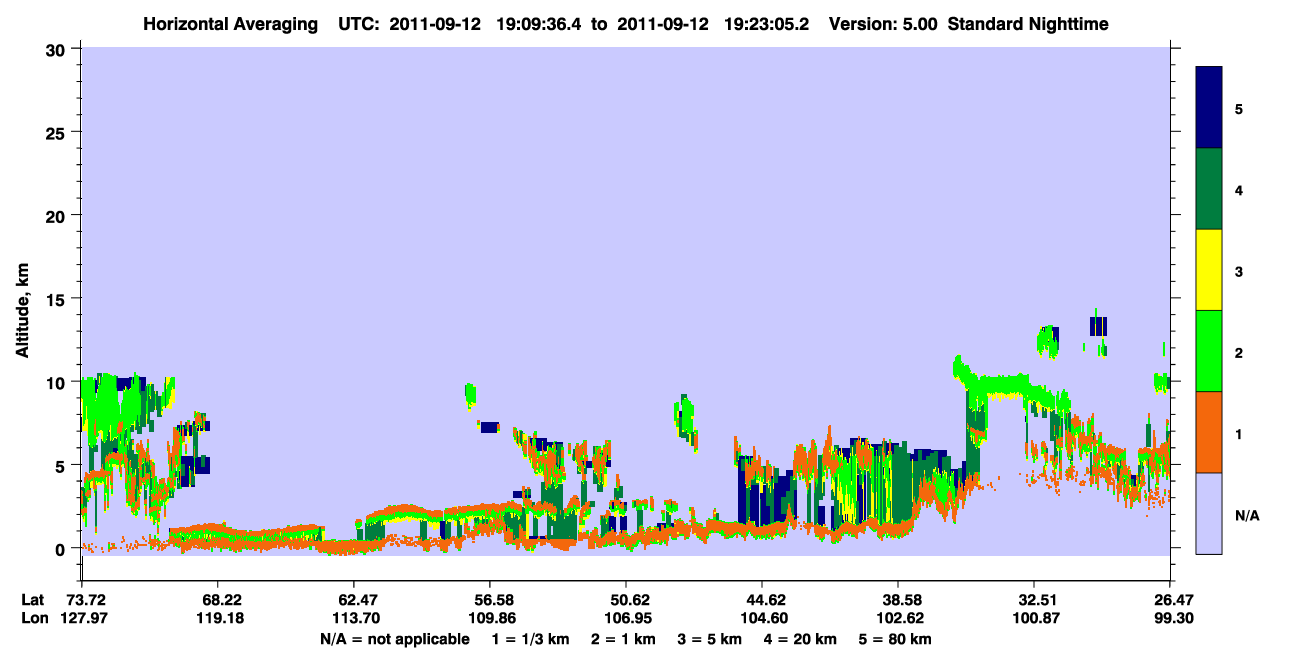Click longitude value 119.18
The width and height of the screenshot is (1300, 667).
coord(218,619)
